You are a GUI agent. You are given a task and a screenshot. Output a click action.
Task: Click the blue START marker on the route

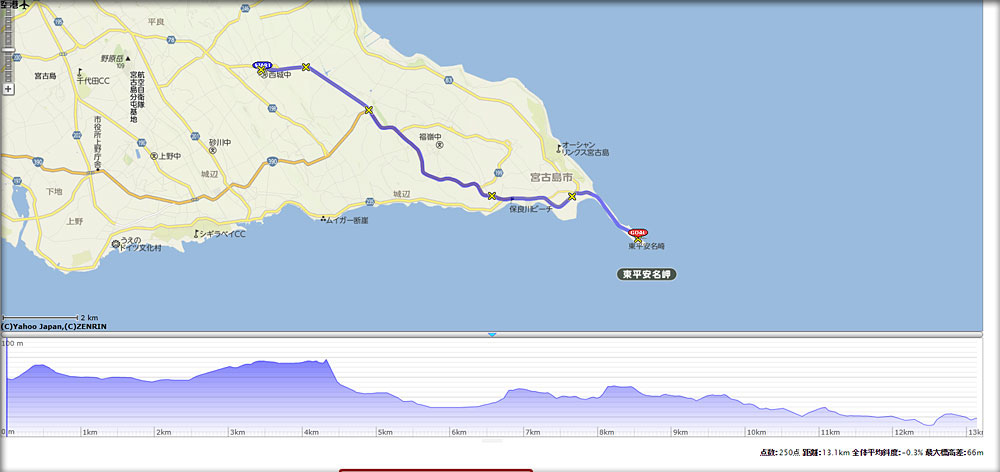tap(262, 66)
